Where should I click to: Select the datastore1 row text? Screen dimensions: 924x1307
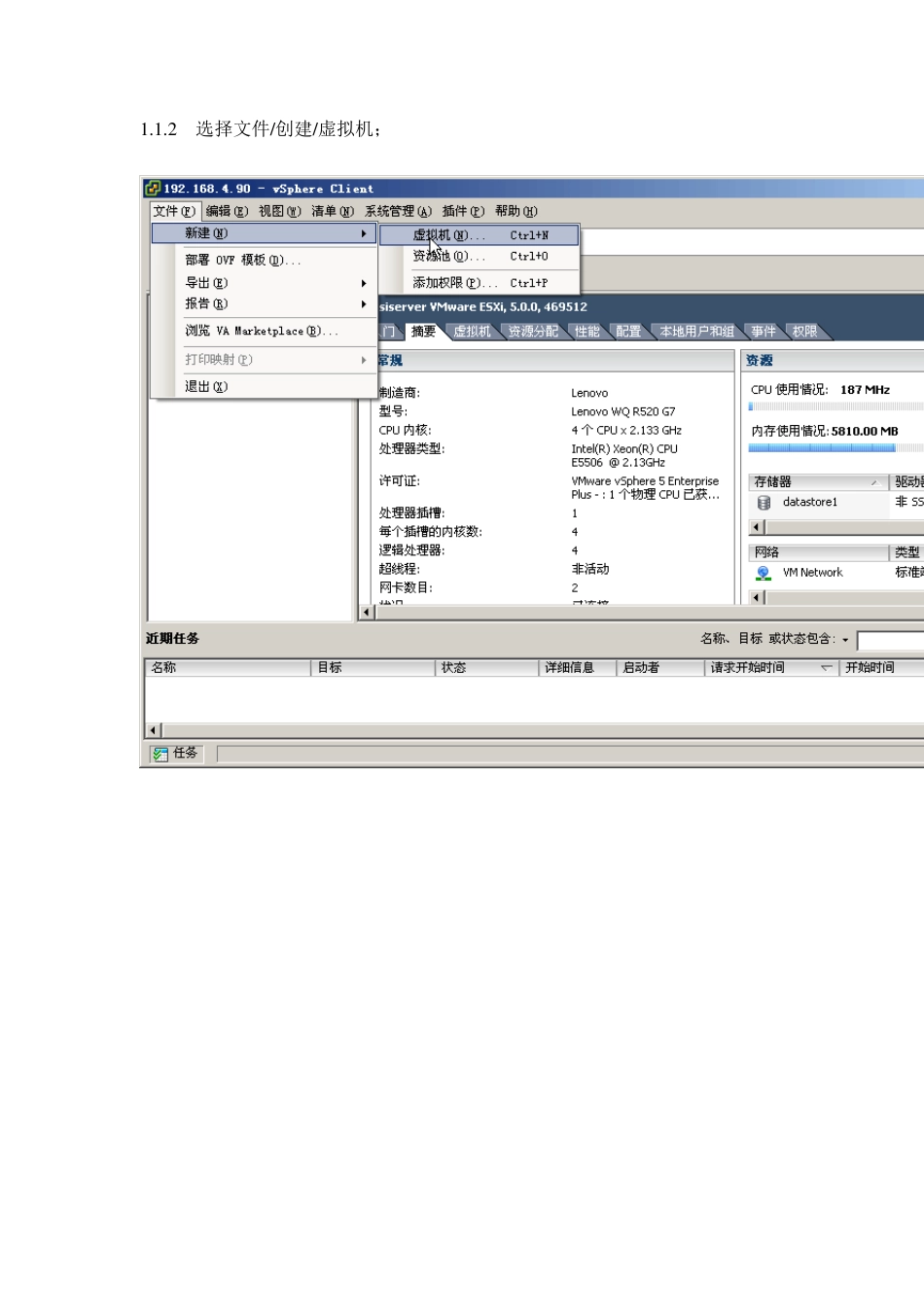point(810,503)
